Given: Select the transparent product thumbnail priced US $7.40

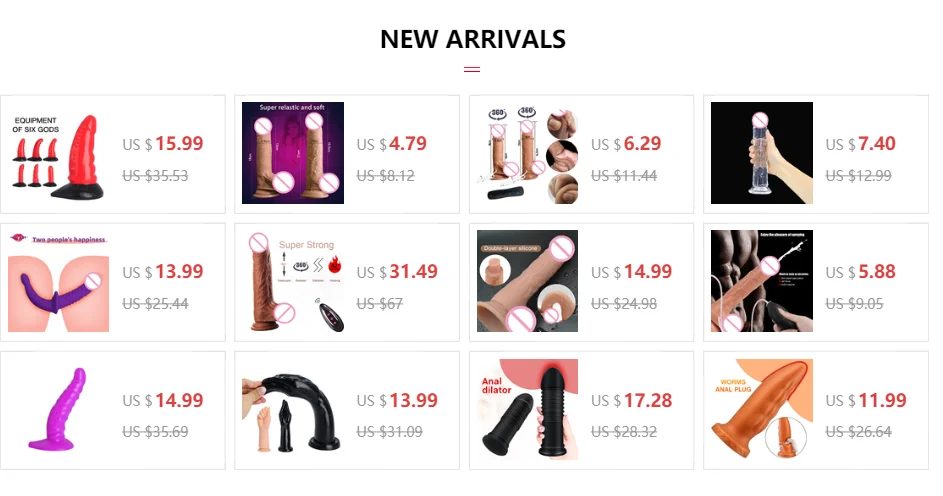Looking at the screenshot, I should pos(762,153).
